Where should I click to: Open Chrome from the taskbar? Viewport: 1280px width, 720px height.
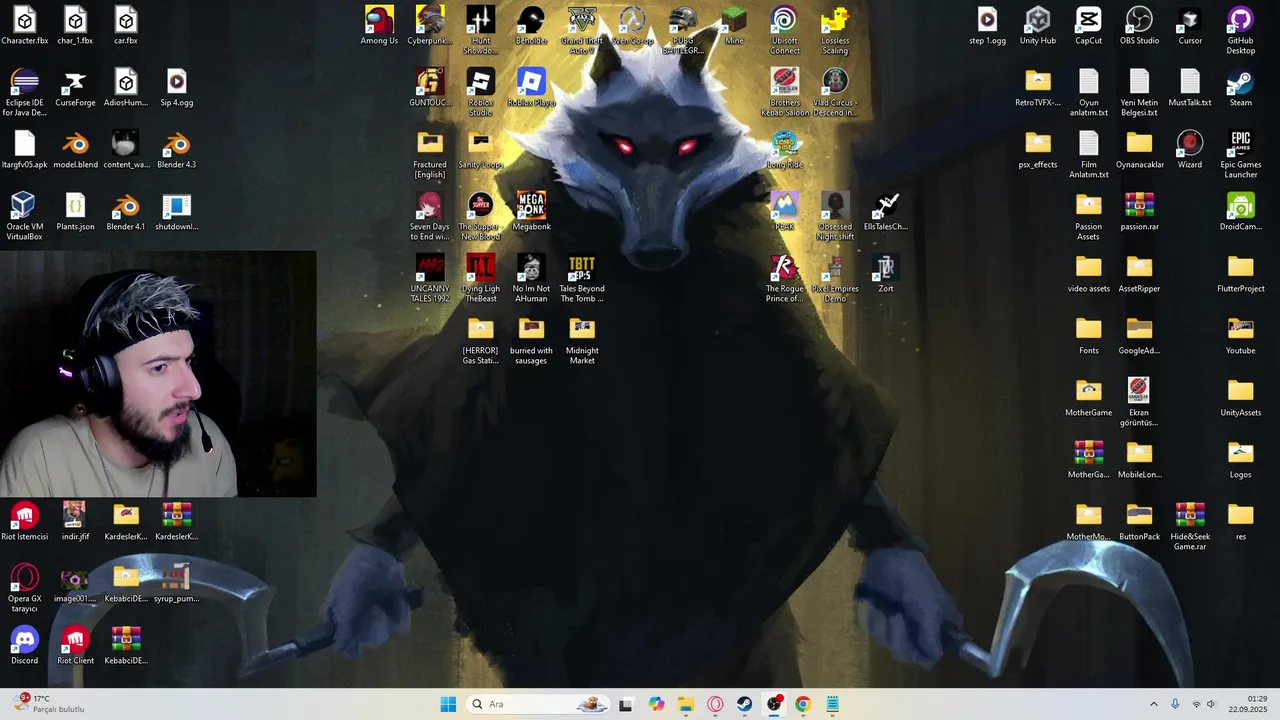(802, 704)
